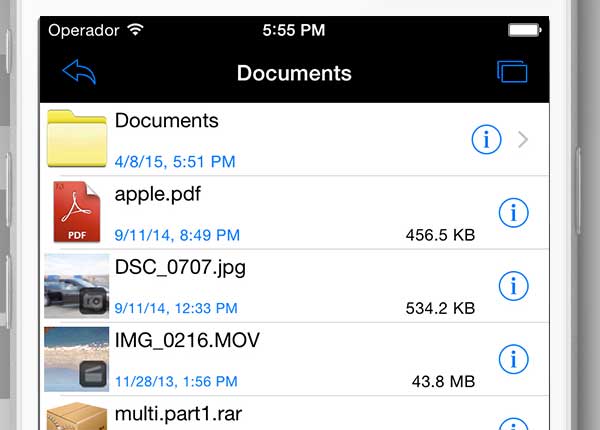This screenshot has height=430, width=600.
Task: Tap the Documents title in navigation bar
Action: (x=294, y=73)
